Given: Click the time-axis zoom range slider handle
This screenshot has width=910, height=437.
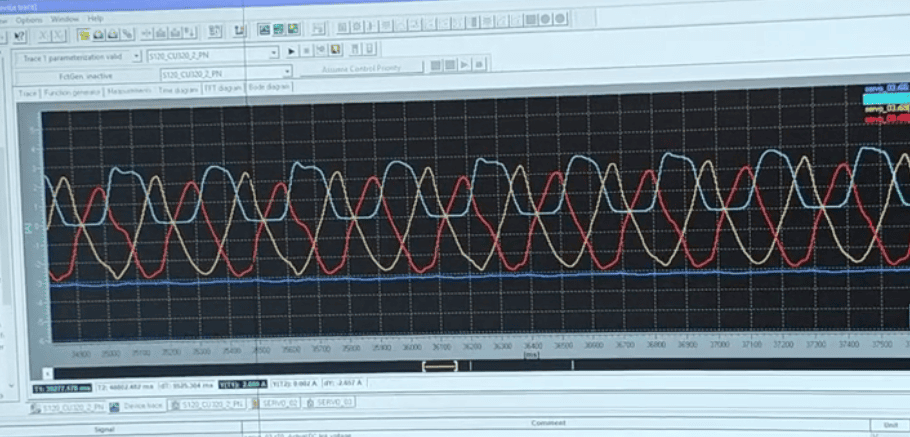Looking at the screenshot, I should coord(439,366).
